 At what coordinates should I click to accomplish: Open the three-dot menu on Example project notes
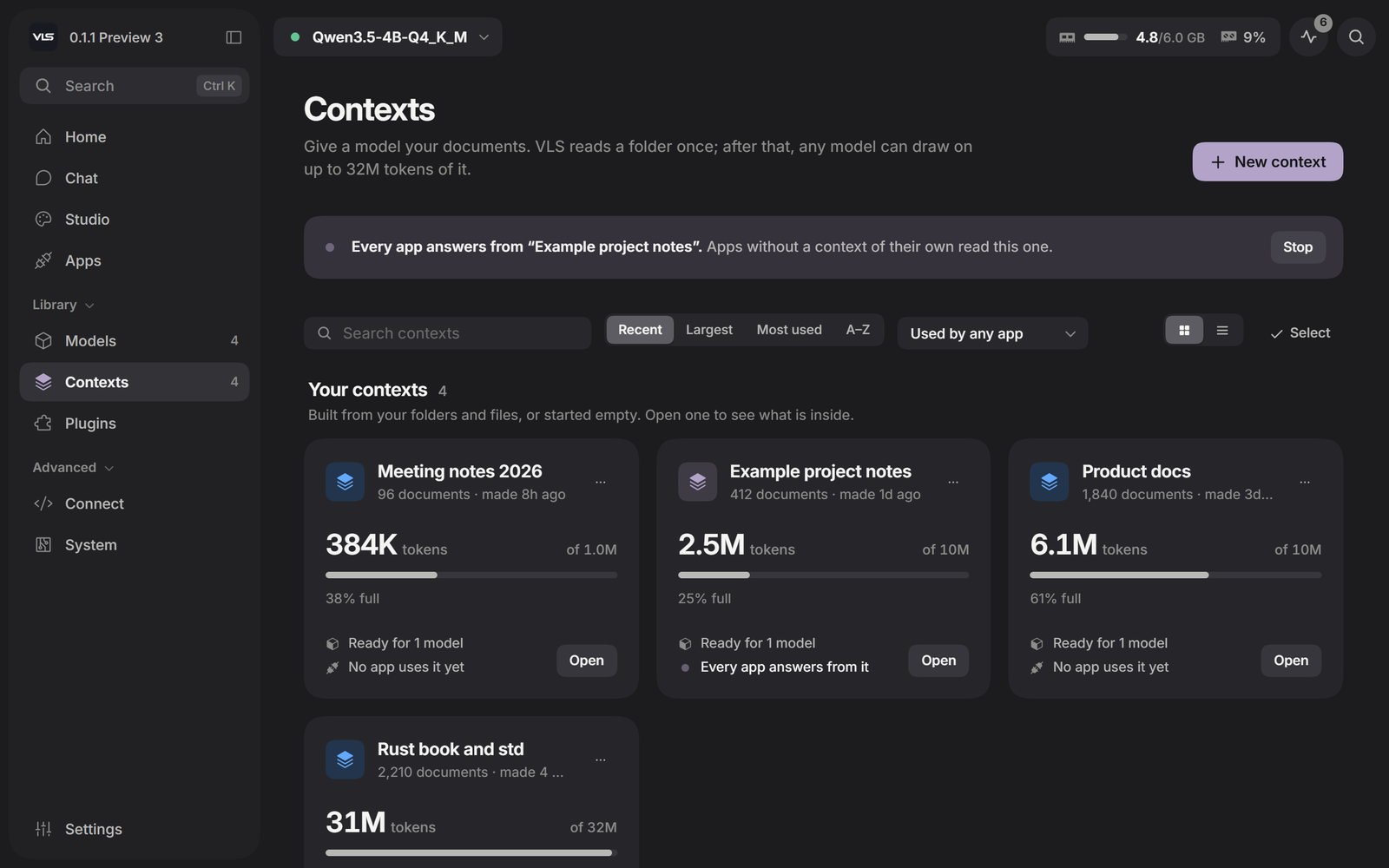[953, 482]
